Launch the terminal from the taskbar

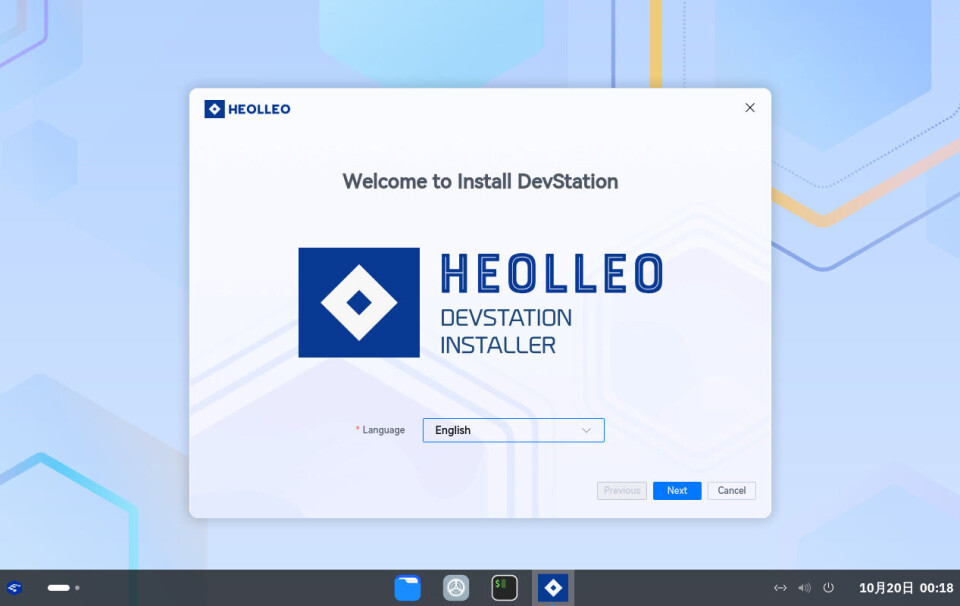coord(504,588)
